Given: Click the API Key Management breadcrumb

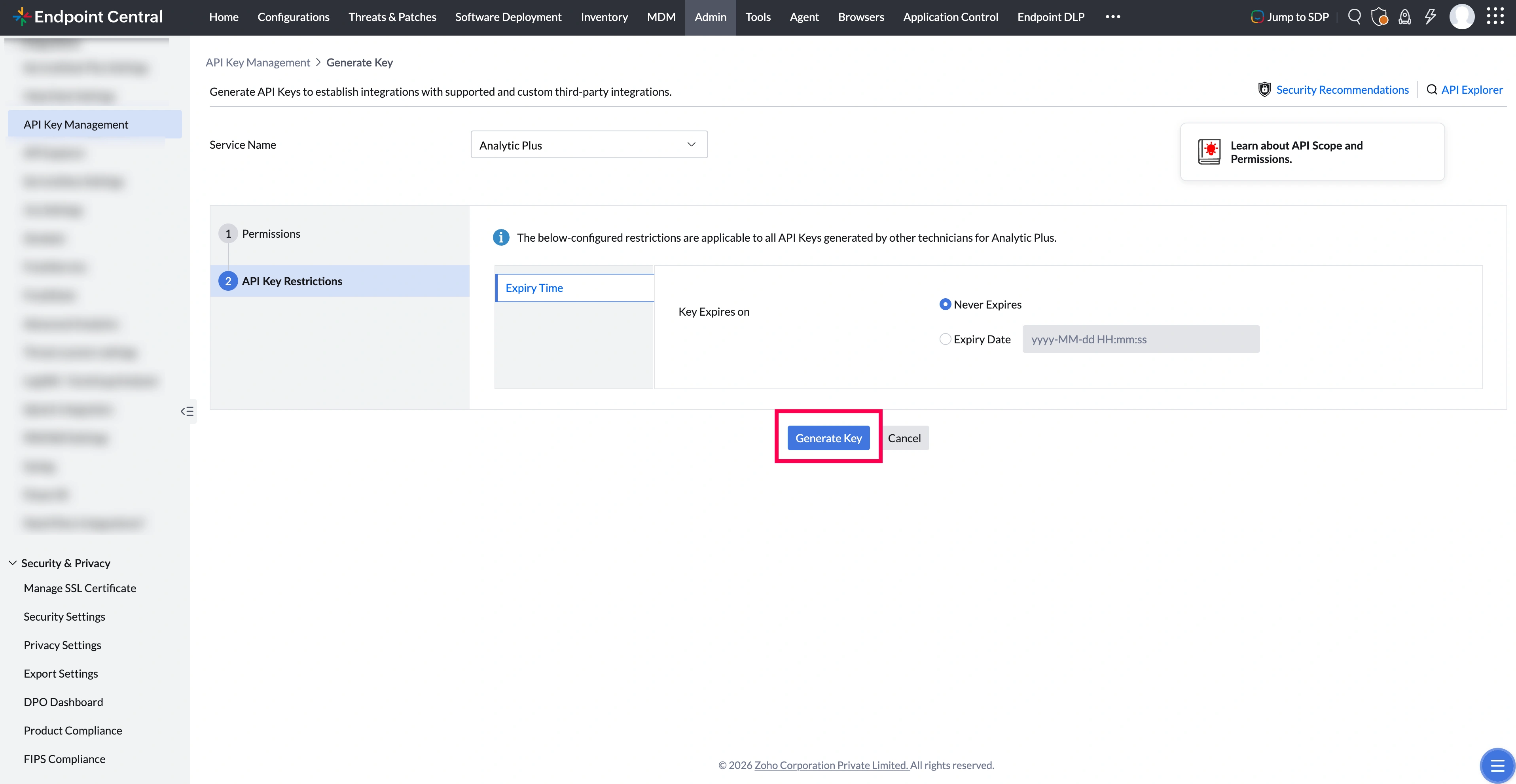Looking at the screenshot, I should [258, 62].
